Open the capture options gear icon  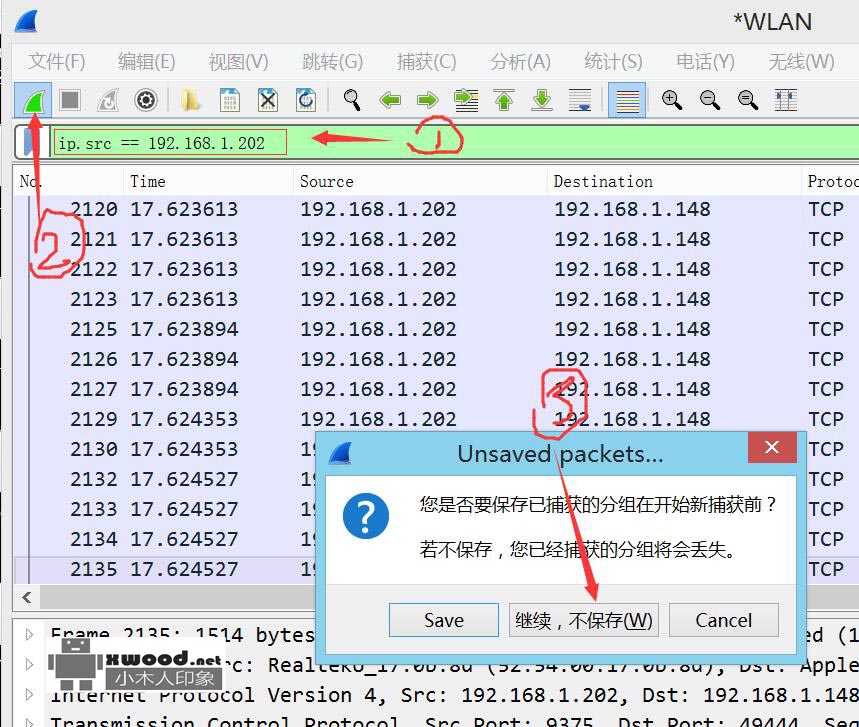[x=145, y=100]
